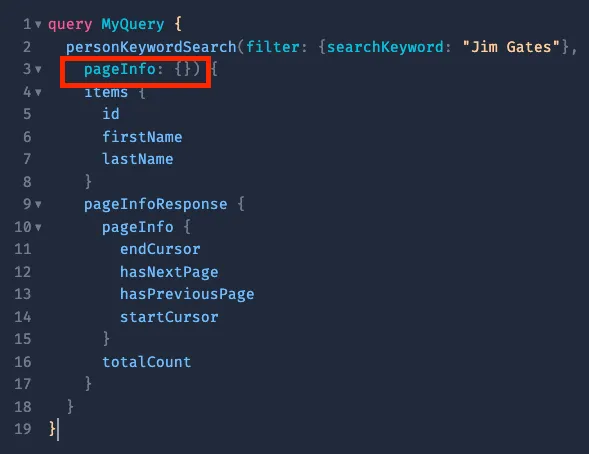Click the firstName field
The height and width of the screenshot is (454, 589).
point(142,137)
